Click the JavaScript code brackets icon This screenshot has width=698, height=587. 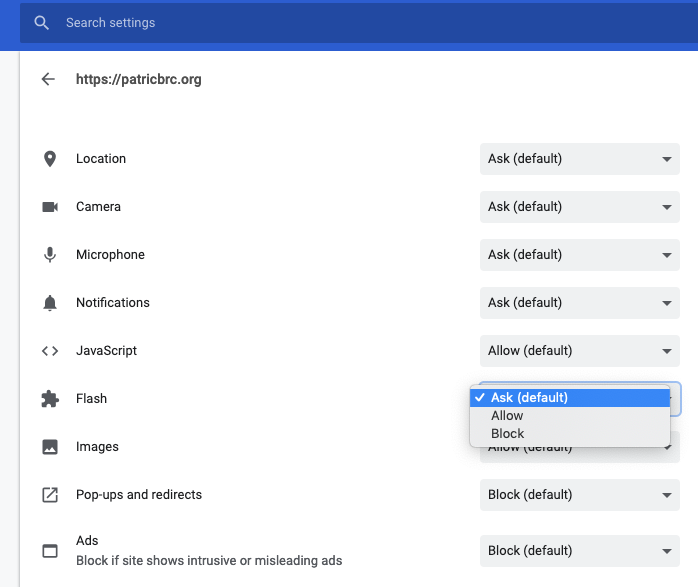(49, 351)
